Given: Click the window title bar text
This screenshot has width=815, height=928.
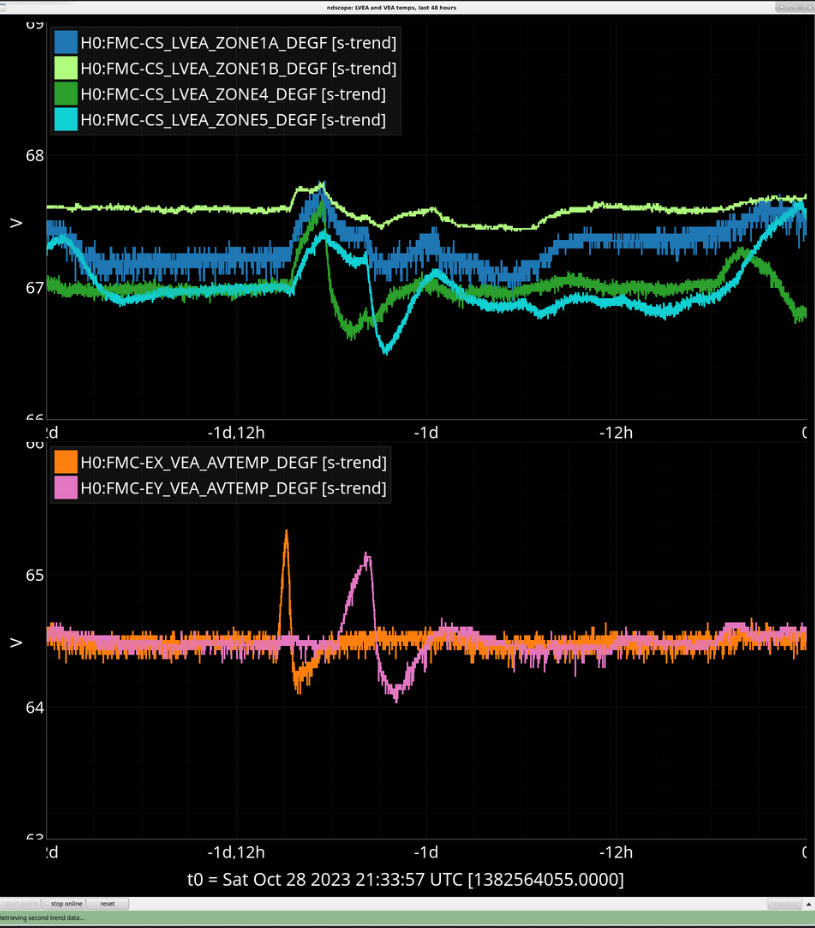Looking at the screenshot, I should tap(407, 6).
